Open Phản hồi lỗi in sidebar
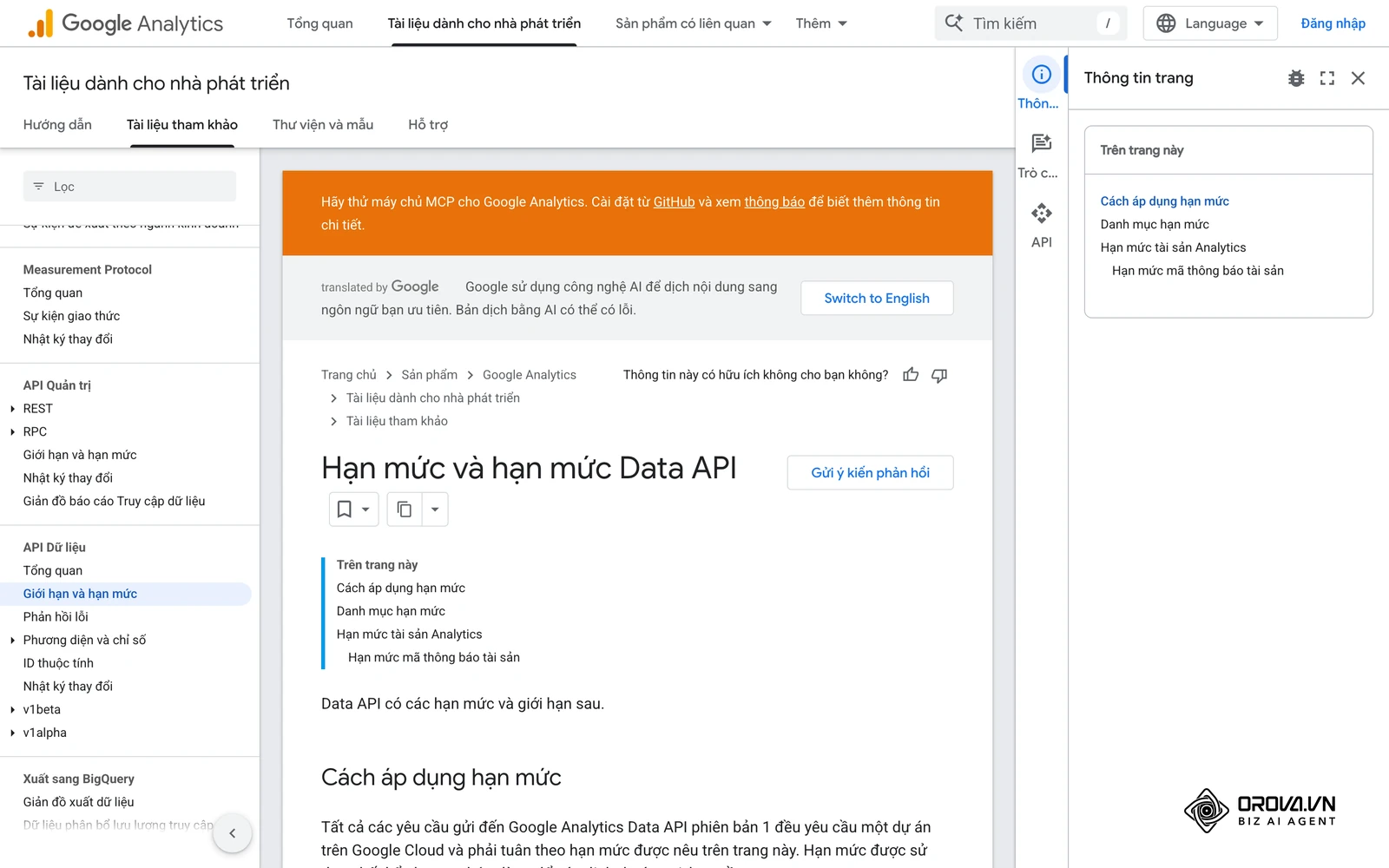This screenshot has width=1389, height=868. coord(56,617)
